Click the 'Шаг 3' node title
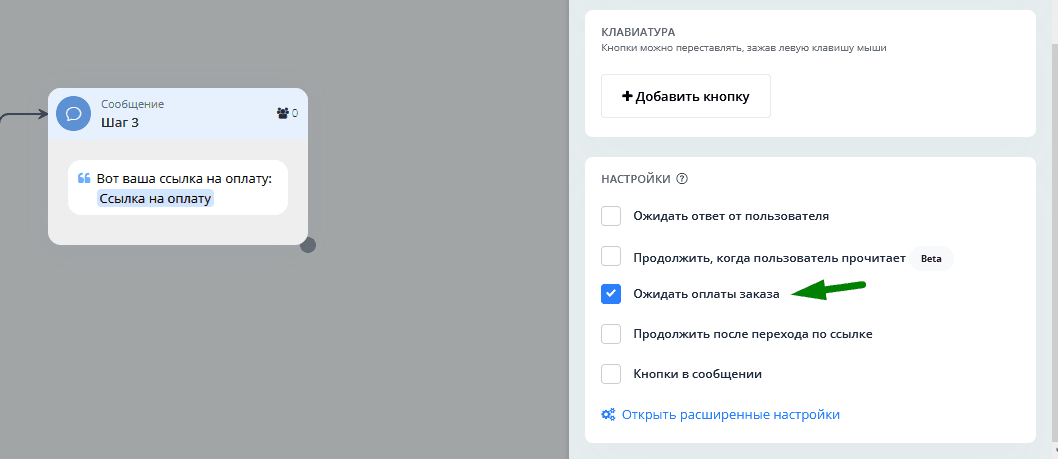The image size is (1058, 459). [x=120, y=122]
